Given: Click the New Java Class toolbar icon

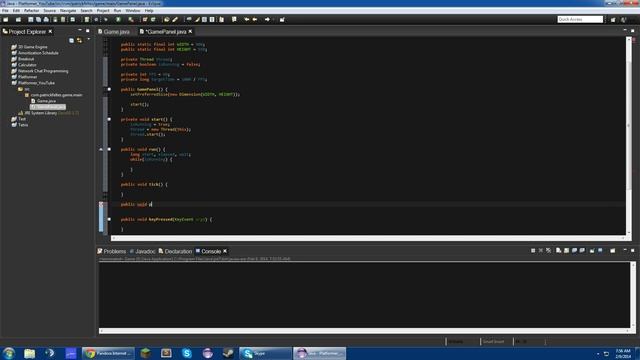Looking at the screenshot, I should (x=153, y=20).
